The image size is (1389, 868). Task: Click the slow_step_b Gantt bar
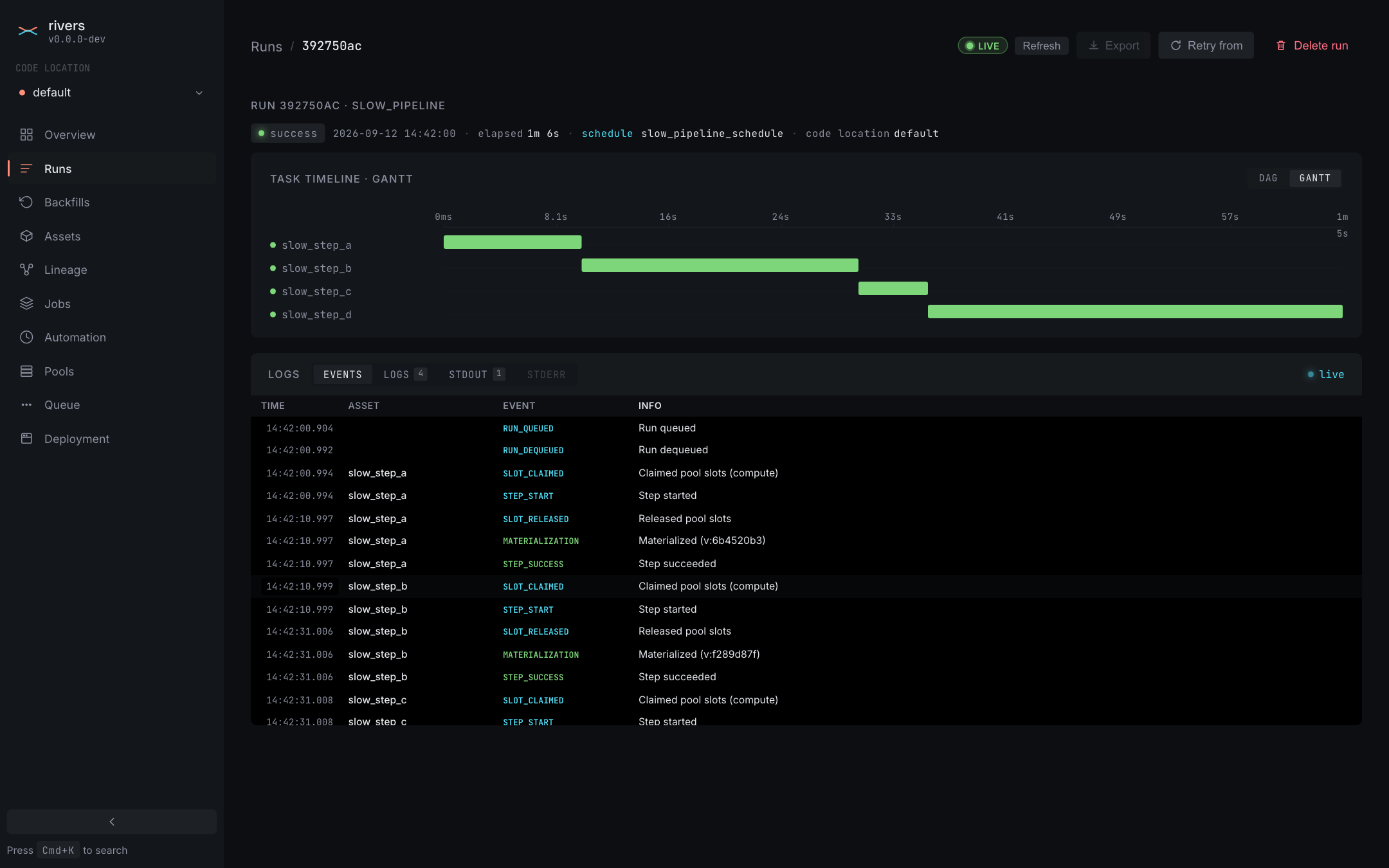click(x=720, y=266)
